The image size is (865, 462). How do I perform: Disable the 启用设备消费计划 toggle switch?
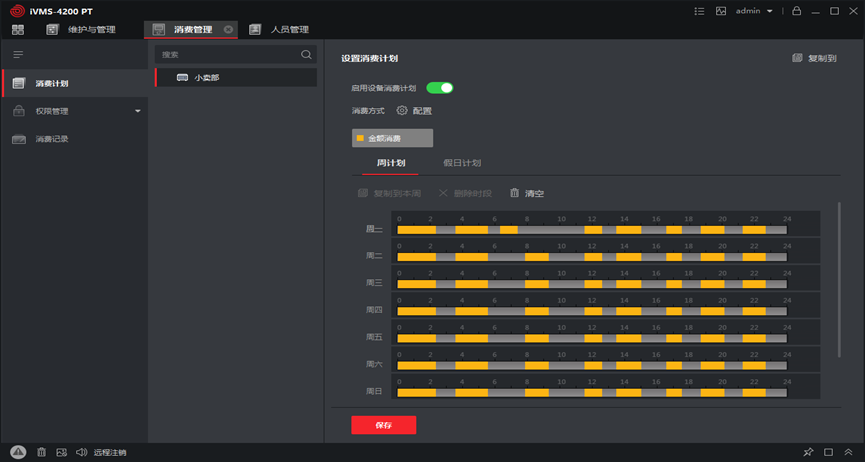(440, 88)
